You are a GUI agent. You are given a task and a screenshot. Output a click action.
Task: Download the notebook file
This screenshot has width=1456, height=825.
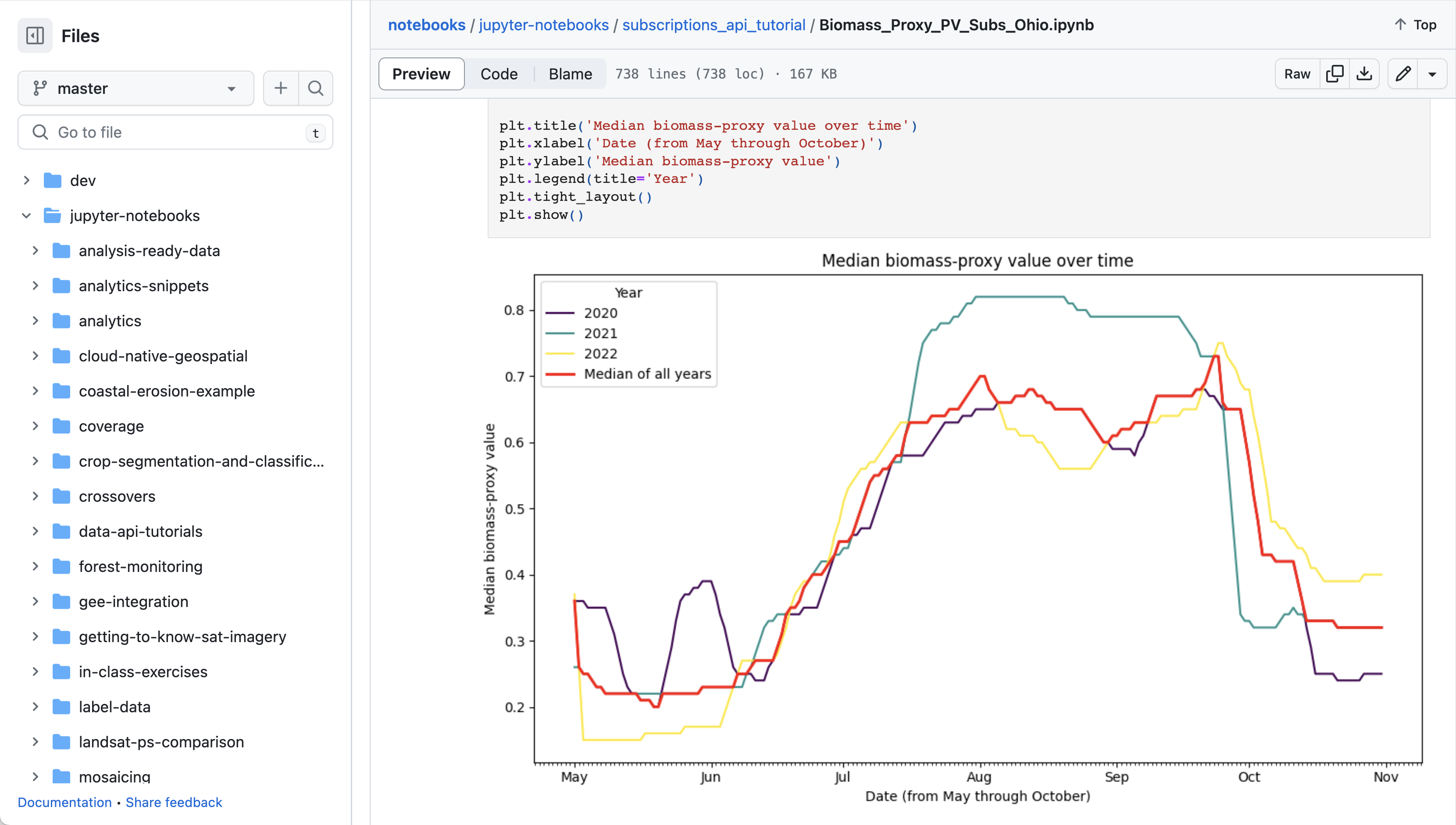pos(1365,74)
